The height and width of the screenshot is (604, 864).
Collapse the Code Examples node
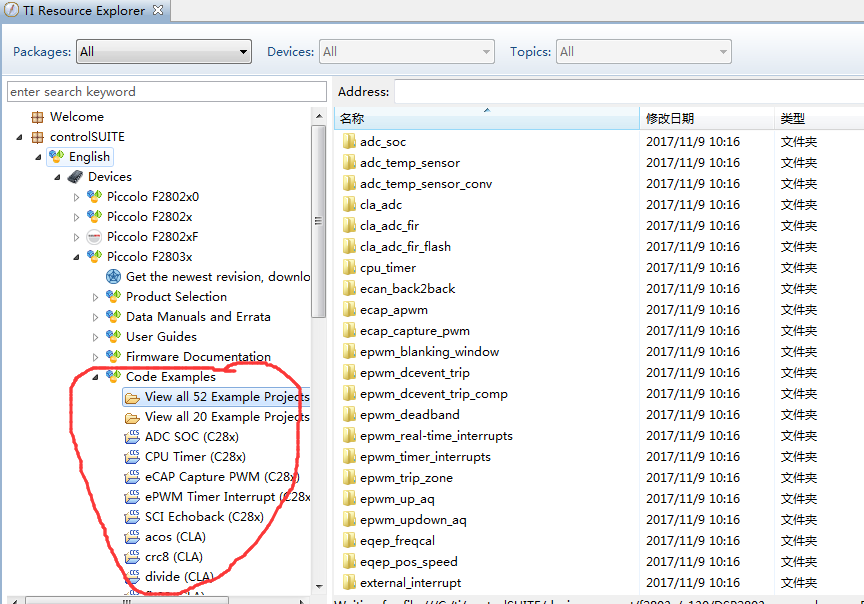pyautogui.click(x=95, y=377)
